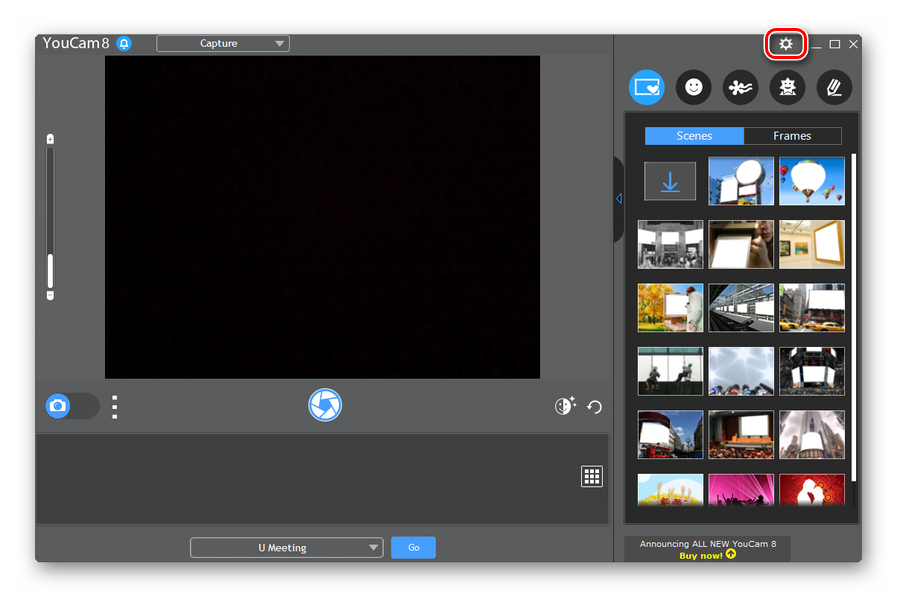
Task: Click the Announcing ALL NEW YouCam 8 text
Action: 708,544
